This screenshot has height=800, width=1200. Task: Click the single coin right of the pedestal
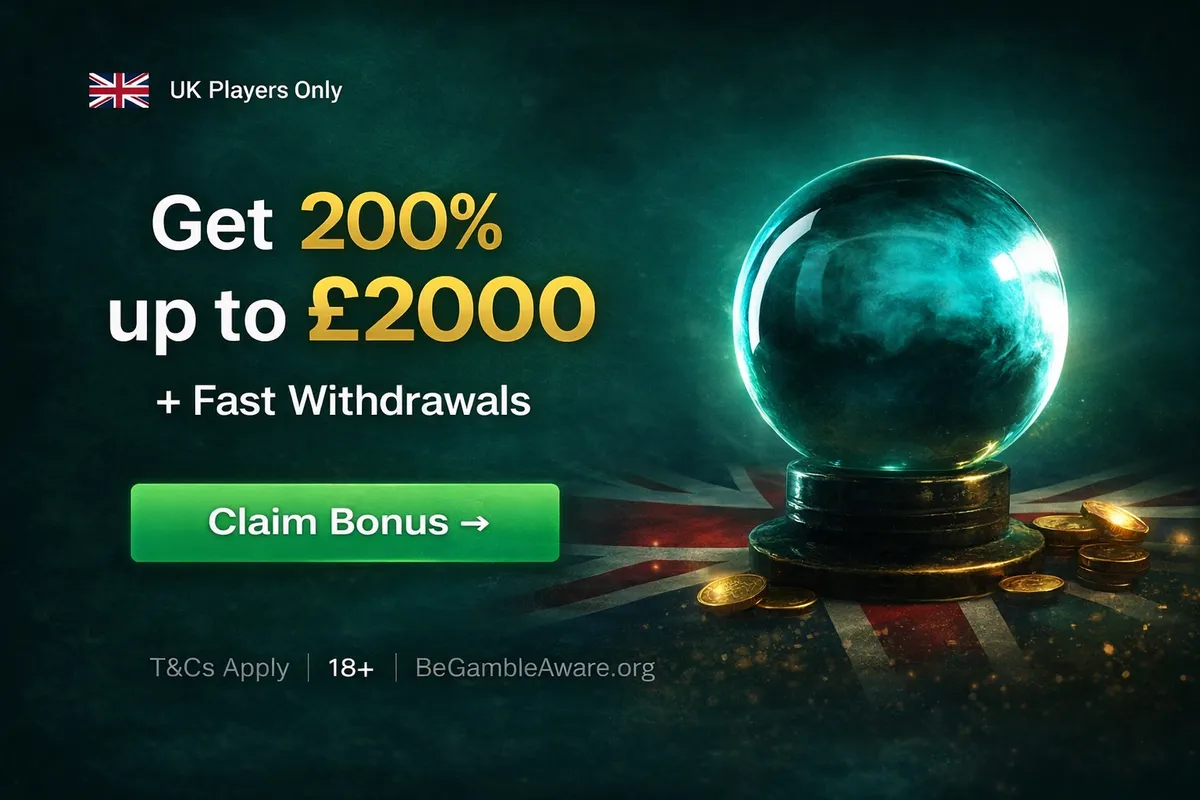[x=1032, y=585]
